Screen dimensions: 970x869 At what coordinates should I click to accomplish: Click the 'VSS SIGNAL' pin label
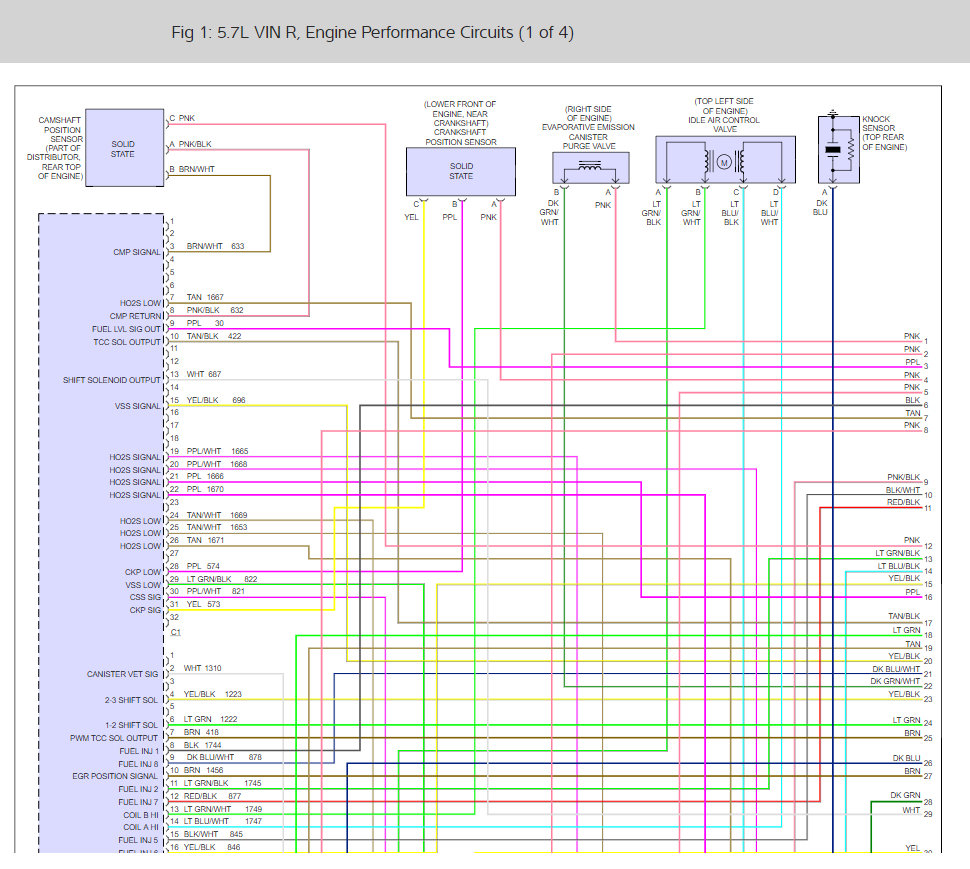point(137,406)
